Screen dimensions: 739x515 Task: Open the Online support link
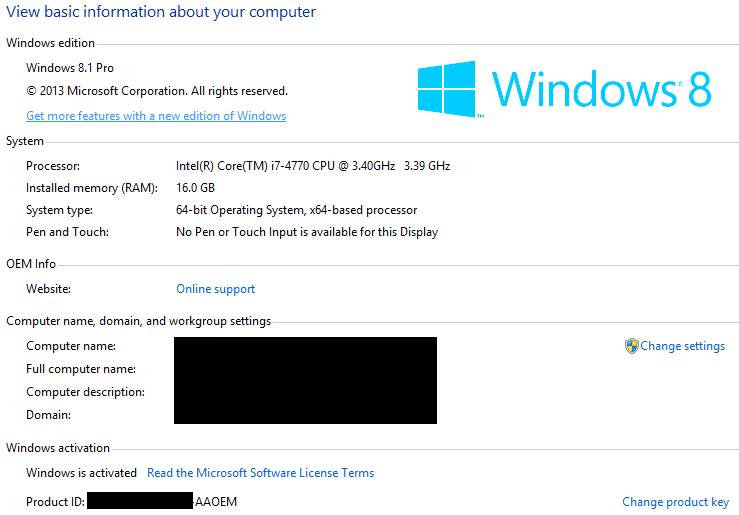(215, 289)
